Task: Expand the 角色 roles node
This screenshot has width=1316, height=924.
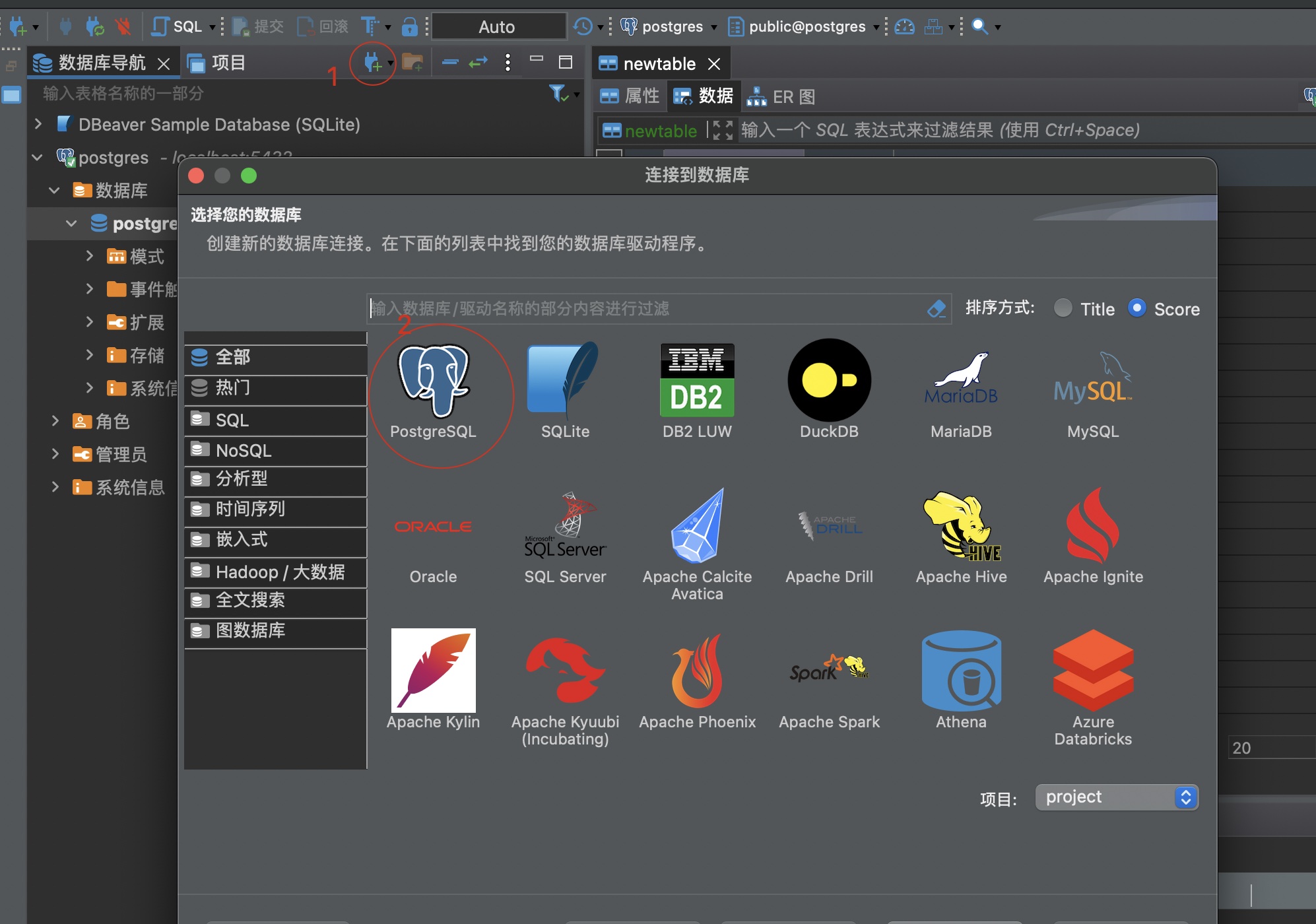Action: pos(55,420)
